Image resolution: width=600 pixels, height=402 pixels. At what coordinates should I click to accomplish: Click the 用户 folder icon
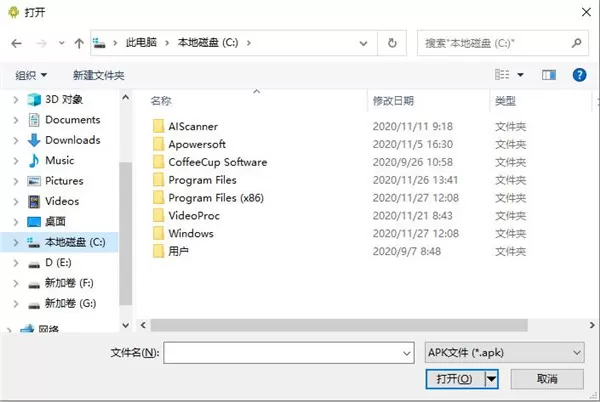[158, 251]
